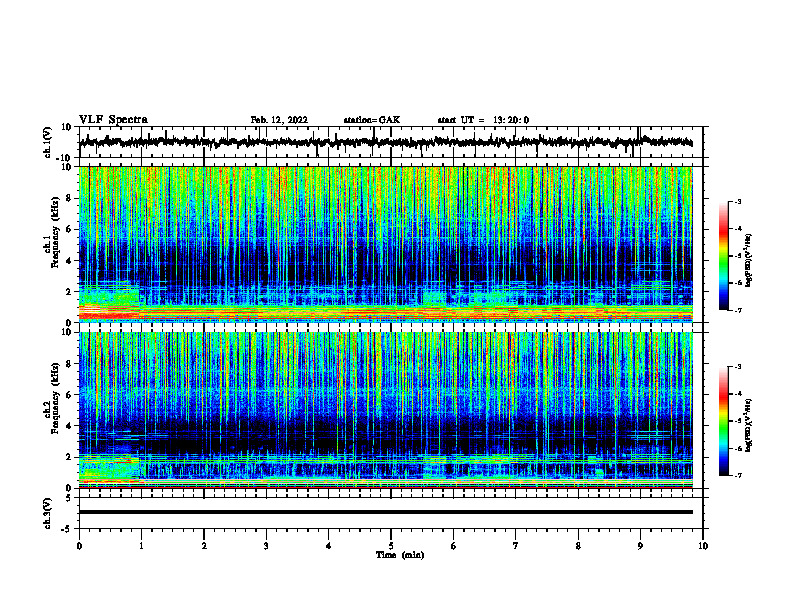This screenshot has width=792, height=612.
Task: Click time axis tick label "10"
Action: tap(703, 546)
